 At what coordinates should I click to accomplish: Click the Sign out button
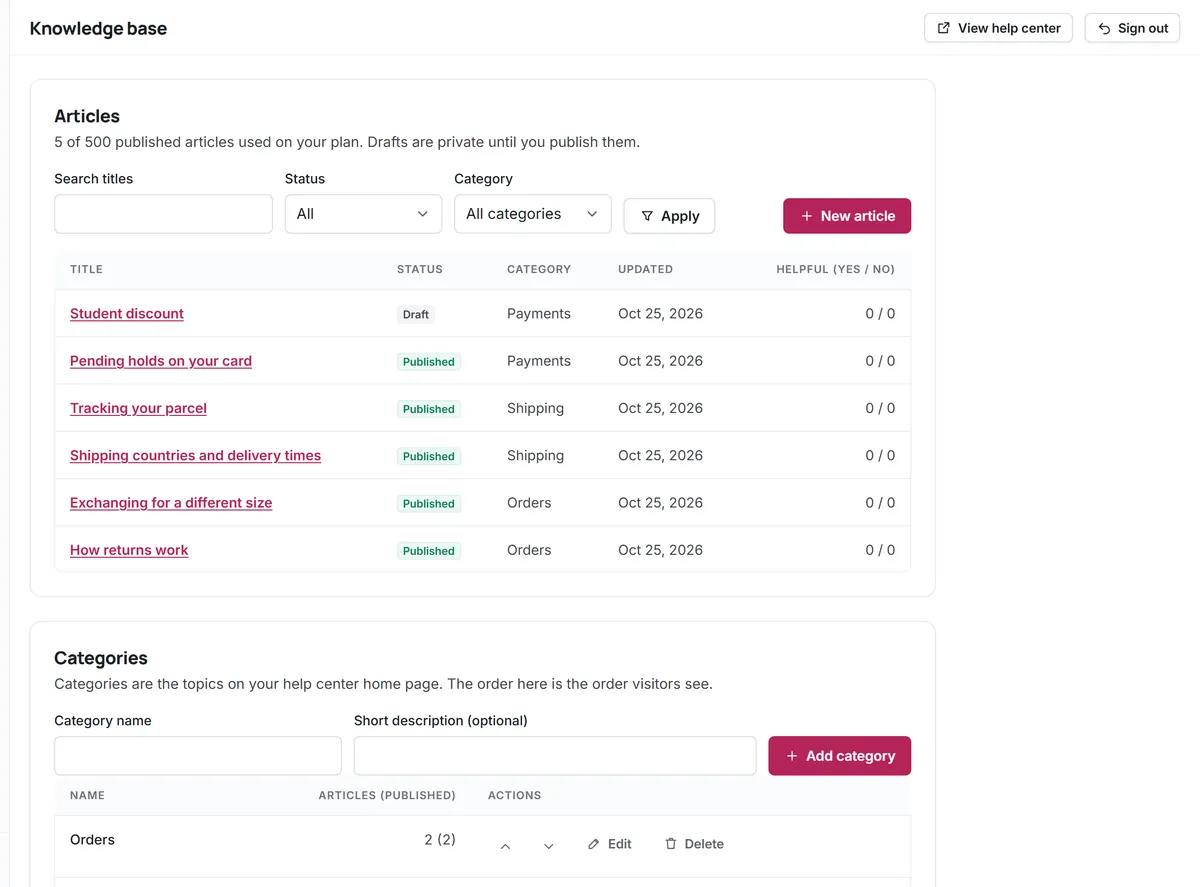coord(1132,28)
